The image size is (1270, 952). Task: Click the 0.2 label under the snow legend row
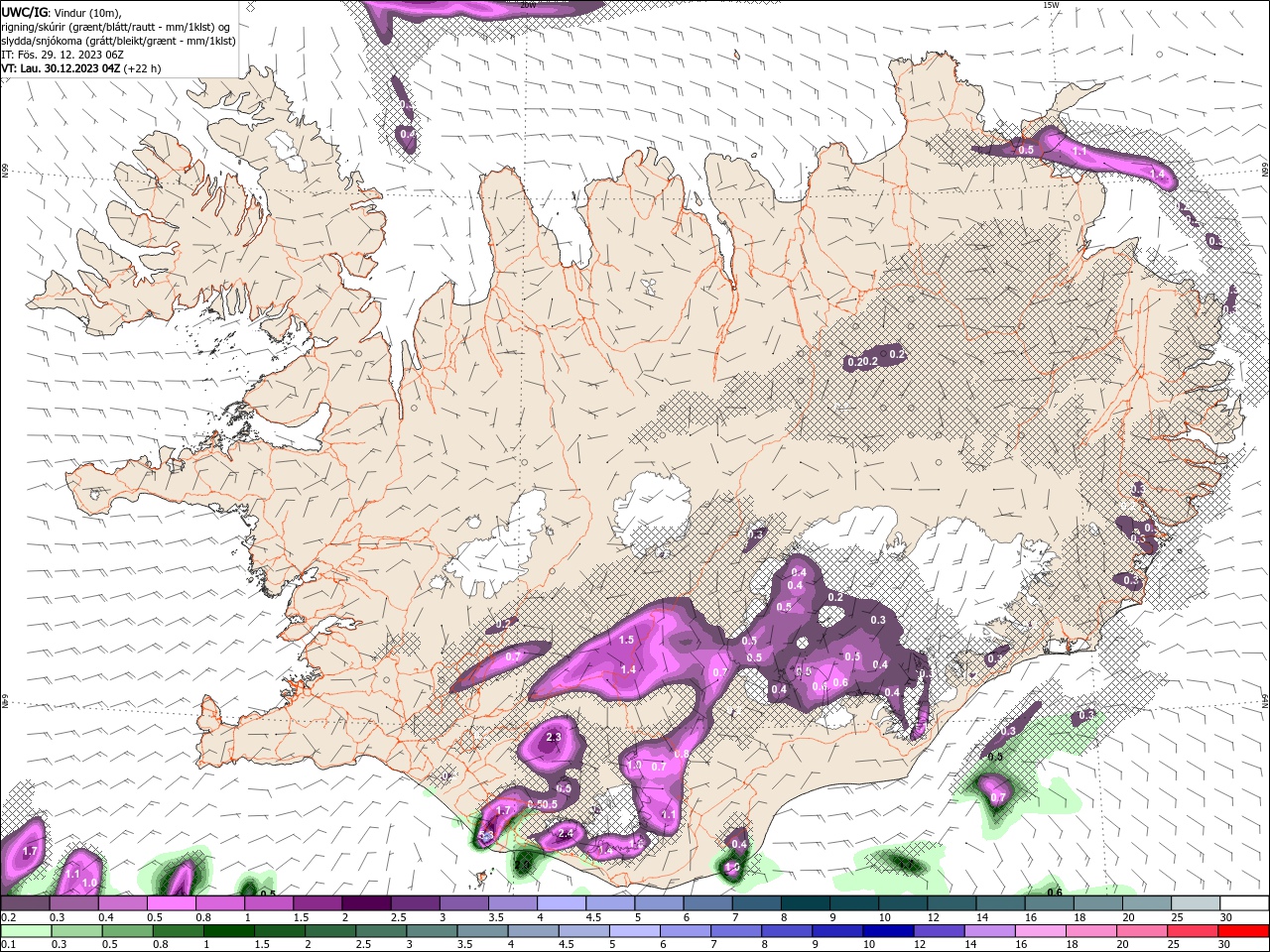(7, 917)
